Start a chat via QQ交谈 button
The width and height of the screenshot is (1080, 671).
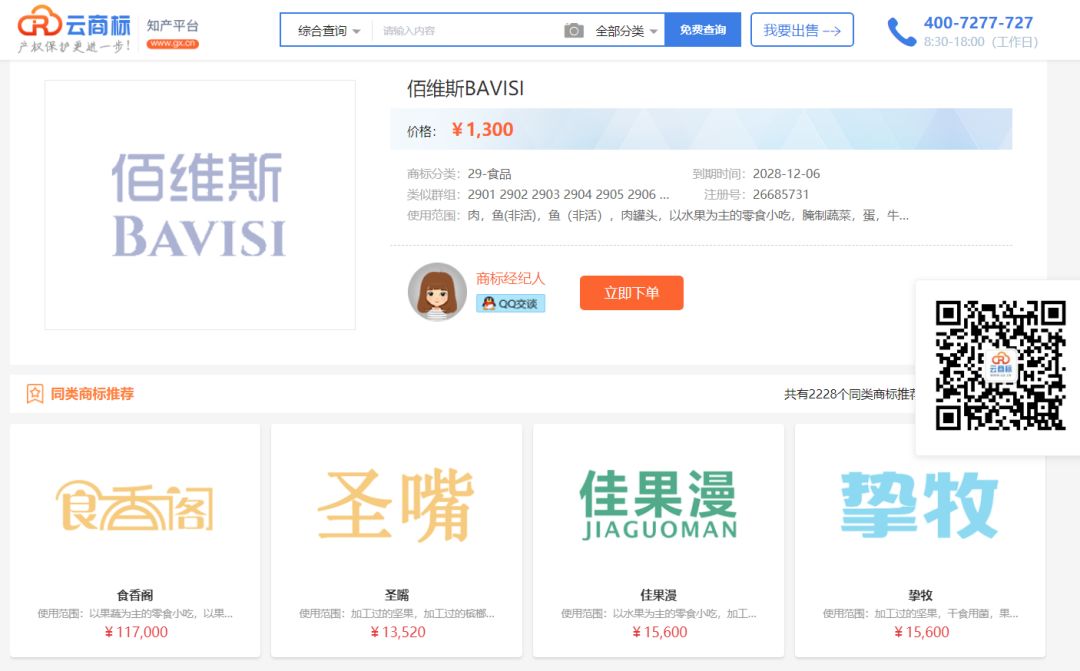[x=510, y=303]
